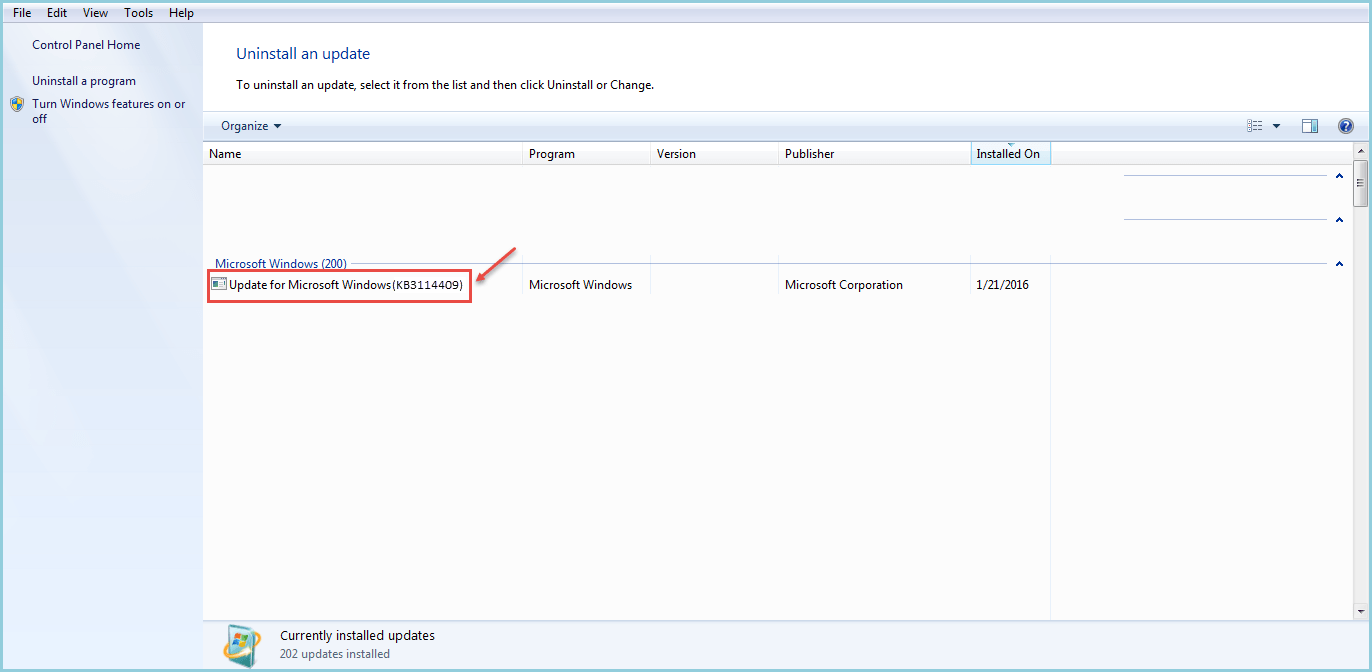Click the Currently installed updates label
The width and height of the screenshot is (1372, 672).
(357, 635)
